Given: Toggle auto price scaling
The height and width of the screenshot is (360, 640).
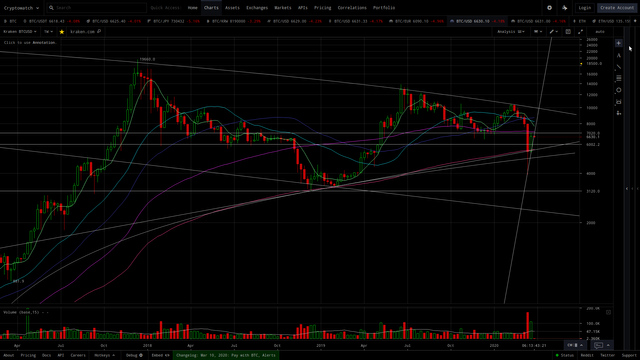Looking at the screenshot, I should tap(600, 31).
